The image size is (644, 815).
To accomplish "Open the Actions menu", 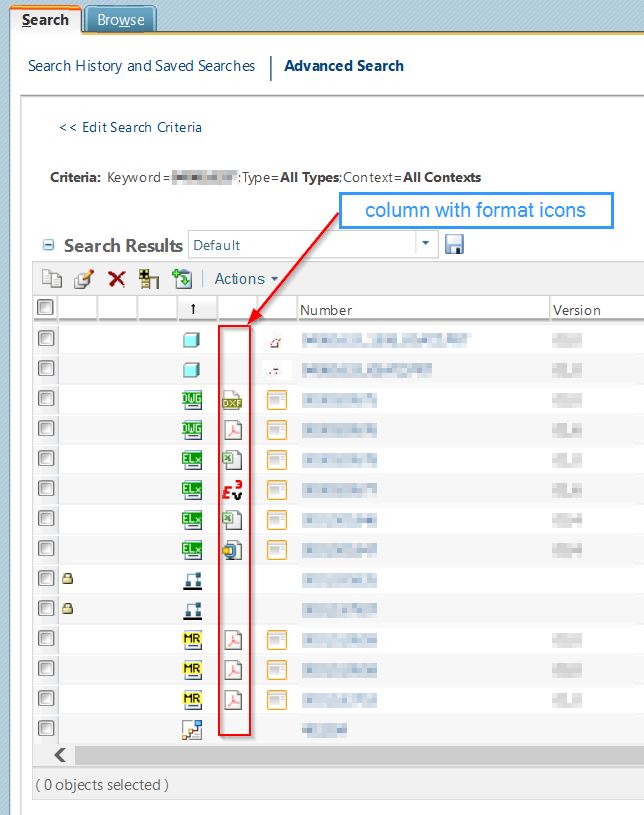I will (245, 279).
